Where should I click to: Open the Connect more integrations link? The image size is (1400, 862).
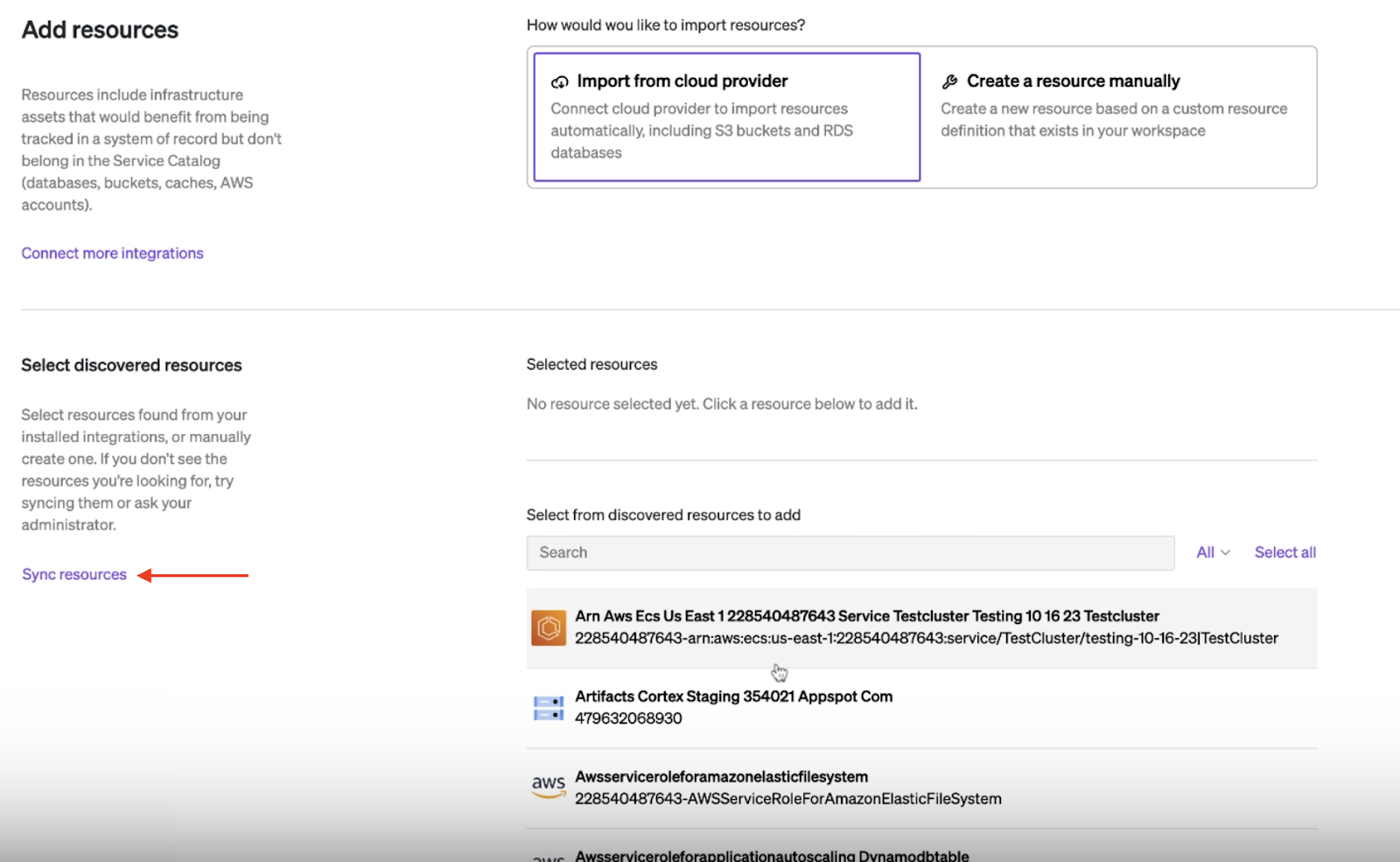point(112,253)
